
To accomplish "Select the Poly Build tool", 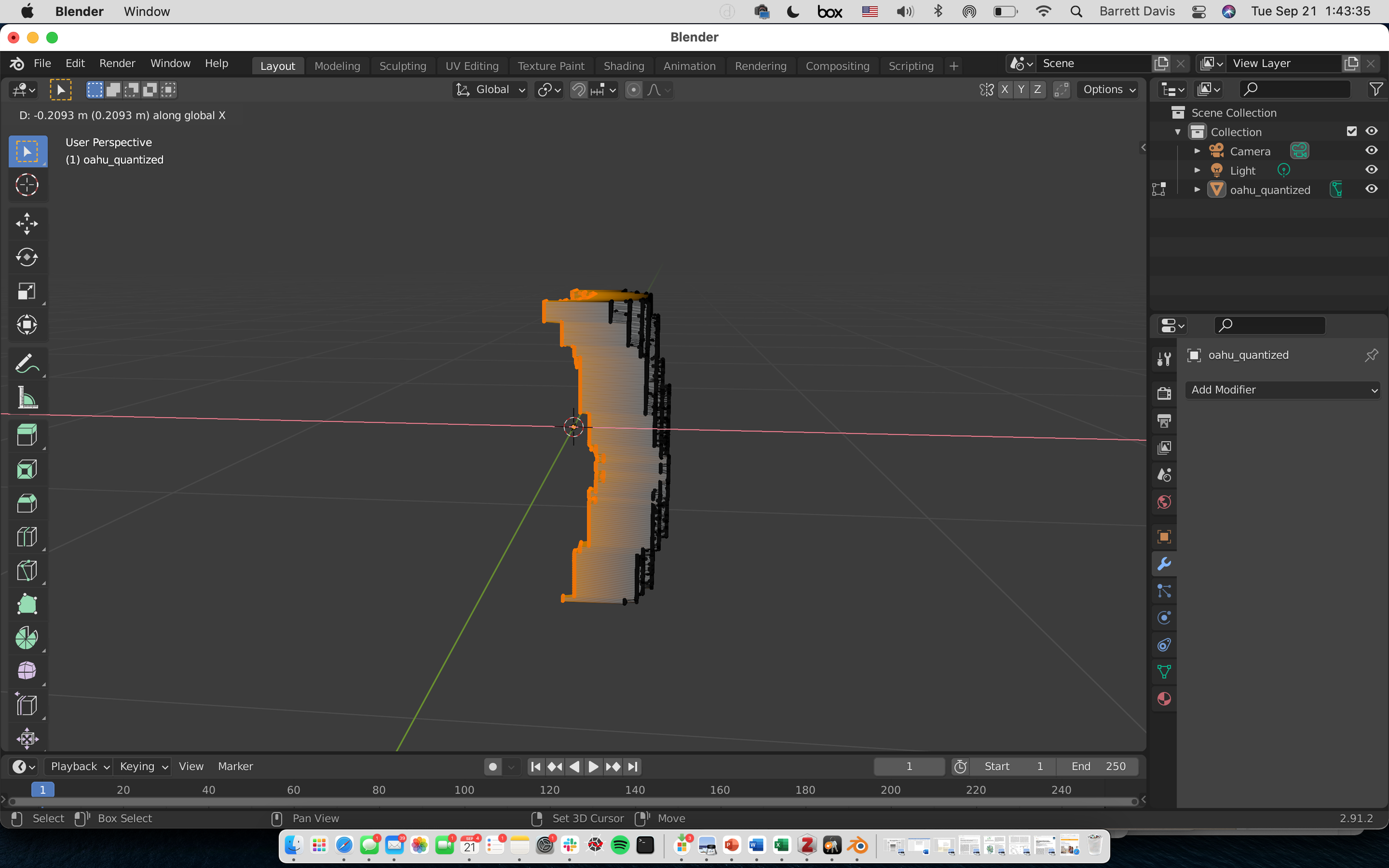I will click(x=27, y=604).
